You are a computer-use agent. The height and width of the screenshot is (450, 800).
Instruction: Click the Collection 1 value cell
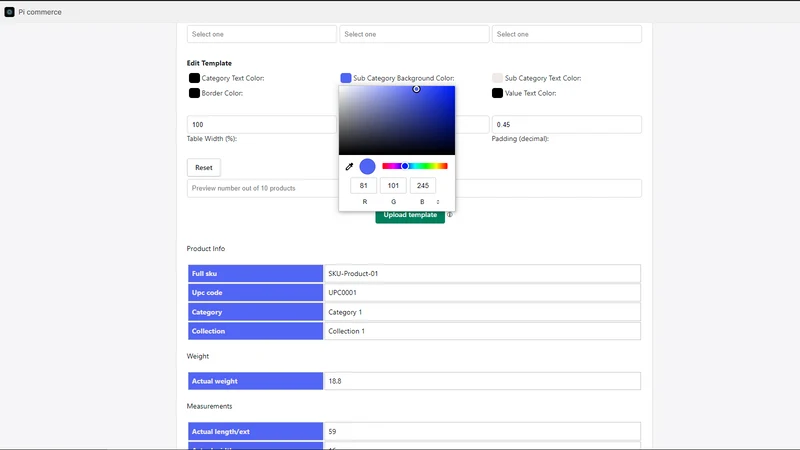482,331
